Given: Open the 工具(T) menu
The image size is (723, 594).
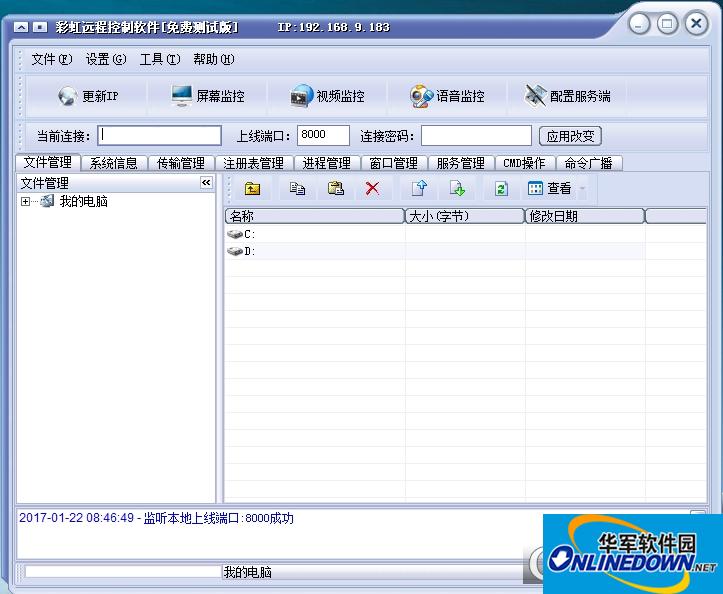Looking at the screenshot, I should [x=160, y=59].
